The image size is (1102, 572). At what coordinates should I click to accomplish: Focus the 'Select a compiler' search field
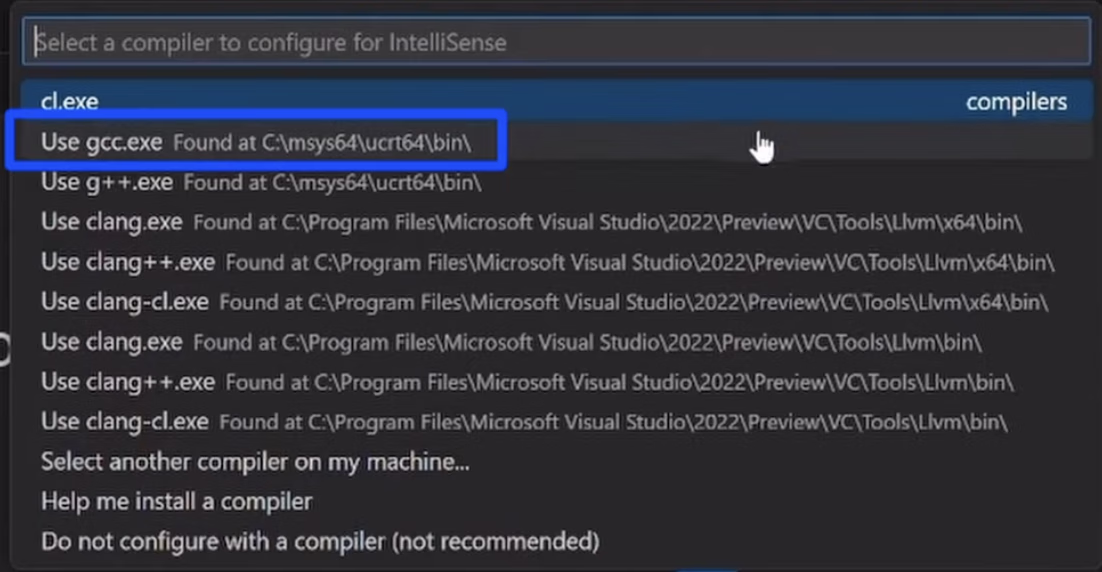pos(556,42)
